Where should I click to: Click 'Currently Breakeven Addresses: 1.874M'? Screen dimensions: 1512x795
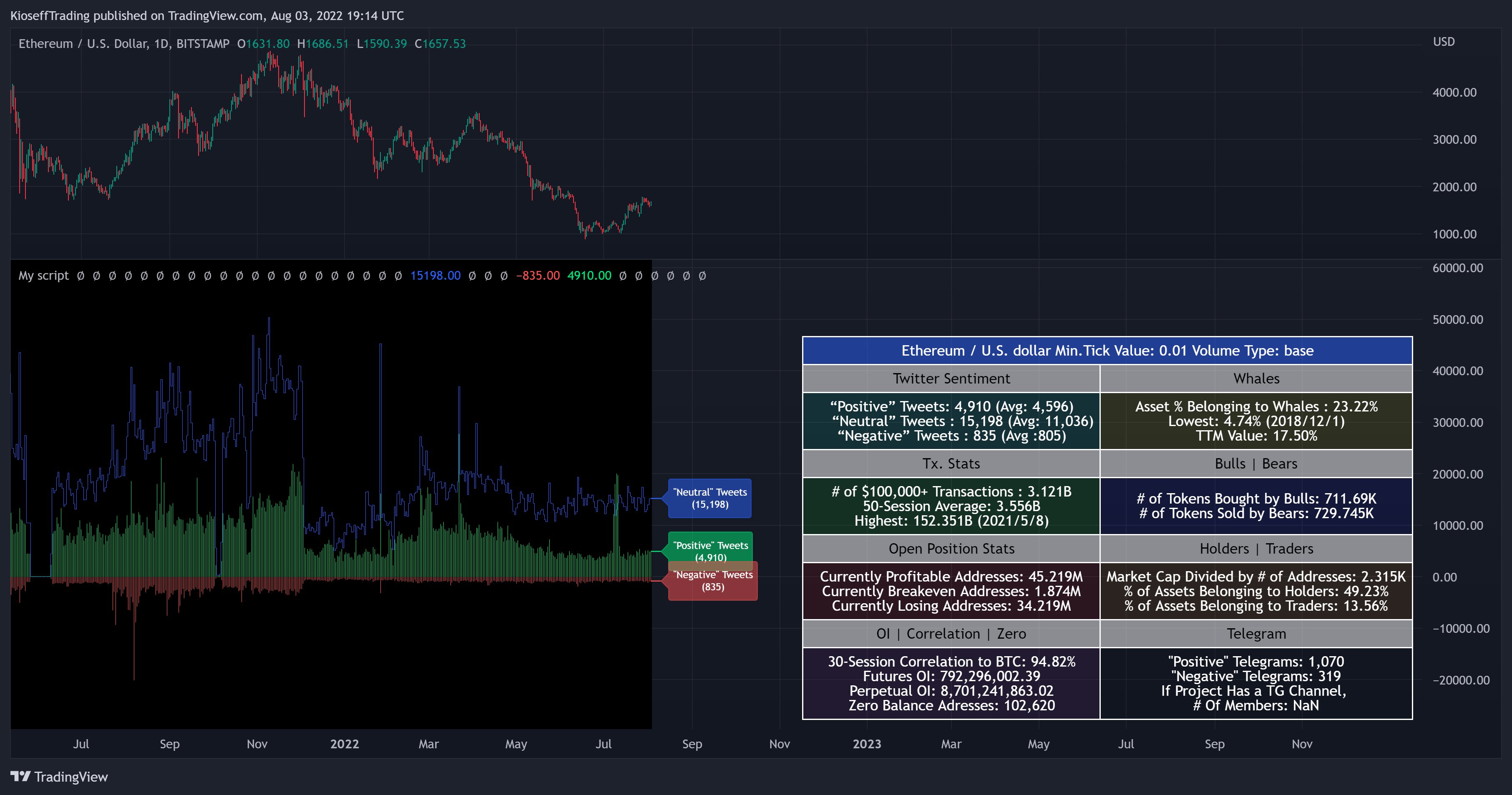(951, 592)
